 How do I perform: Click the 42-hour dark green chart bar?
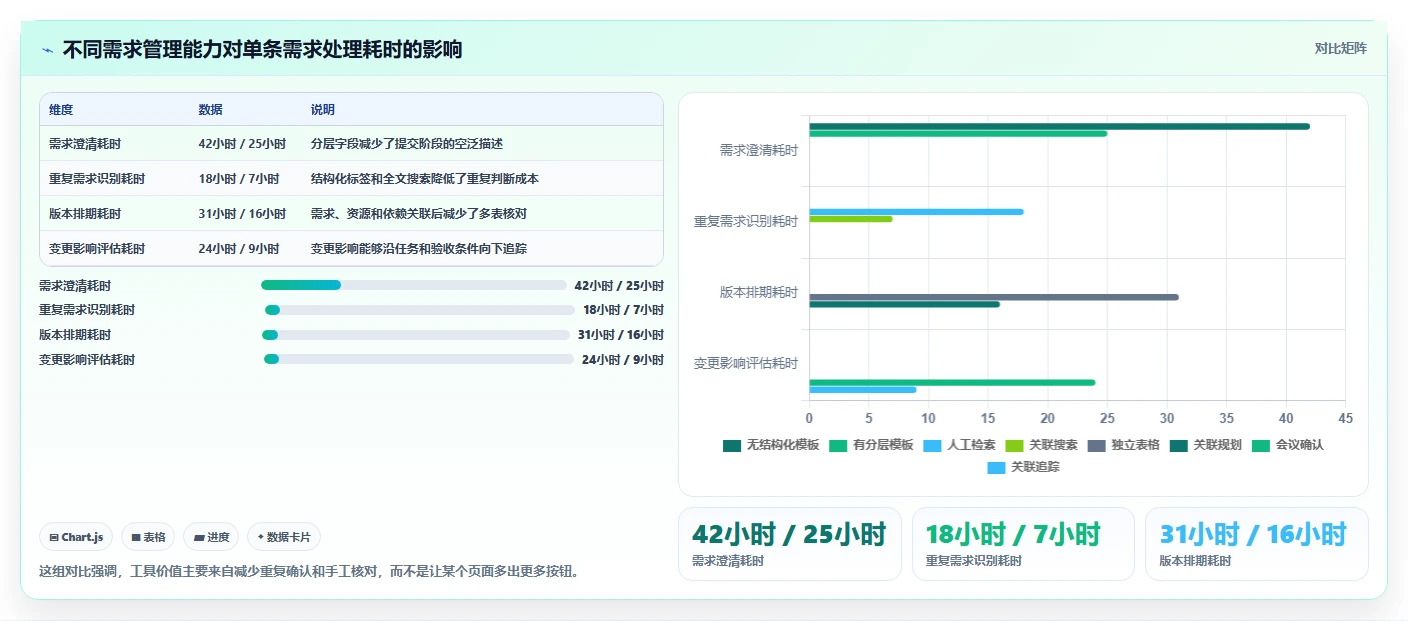(1059, 126)
